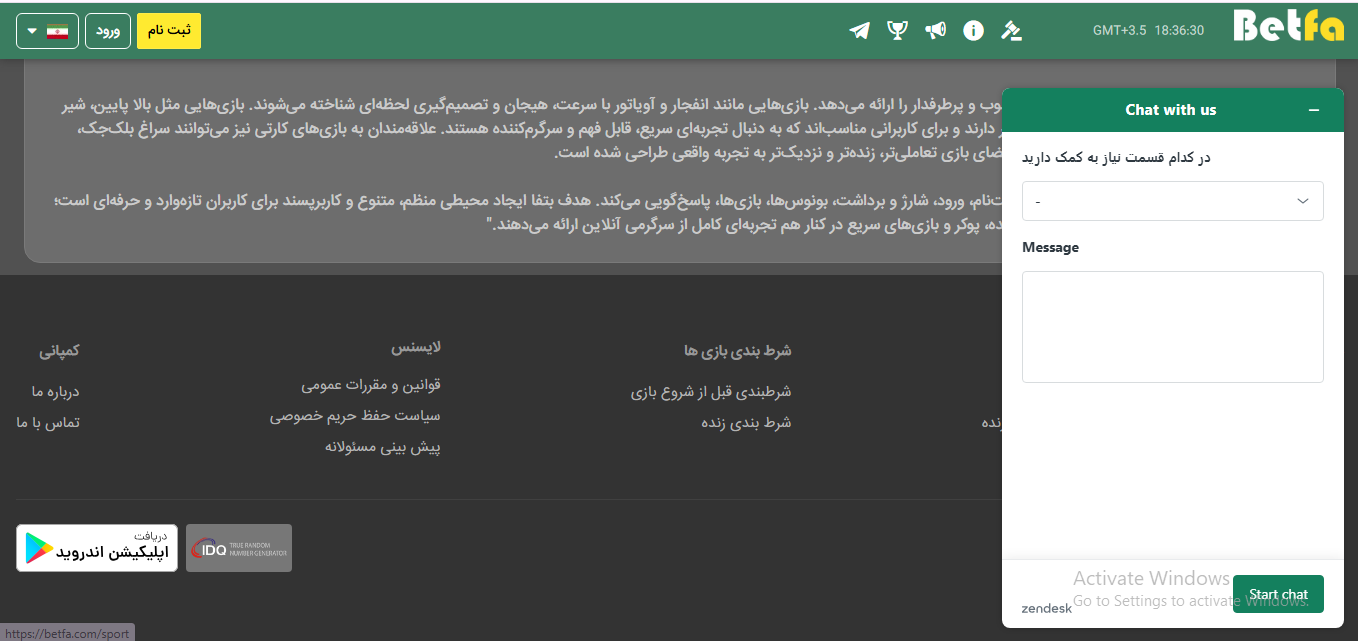Click the IDQ random number generator badge

239,548
